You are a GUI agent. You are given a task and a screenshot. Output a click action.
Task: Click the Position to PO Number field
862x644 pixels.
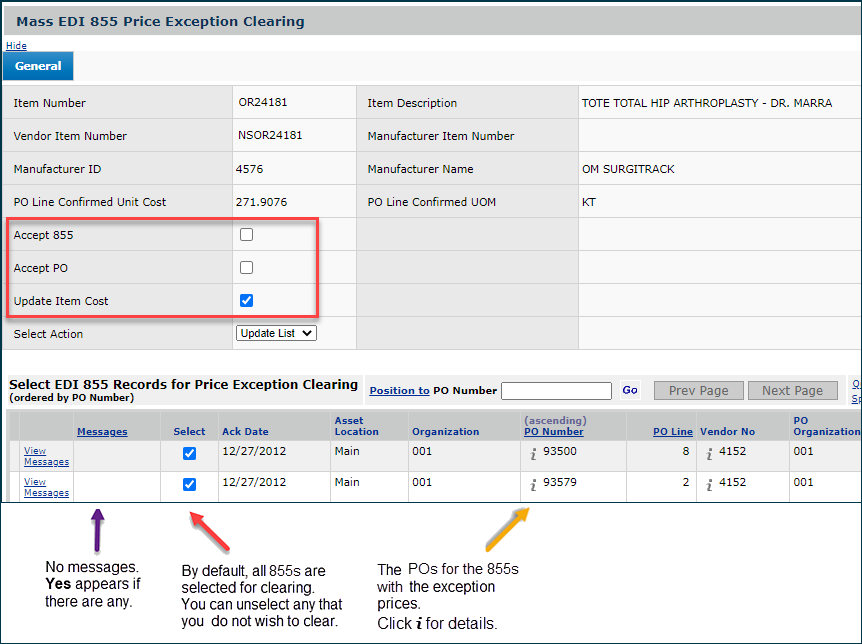(x=556, y=391)
